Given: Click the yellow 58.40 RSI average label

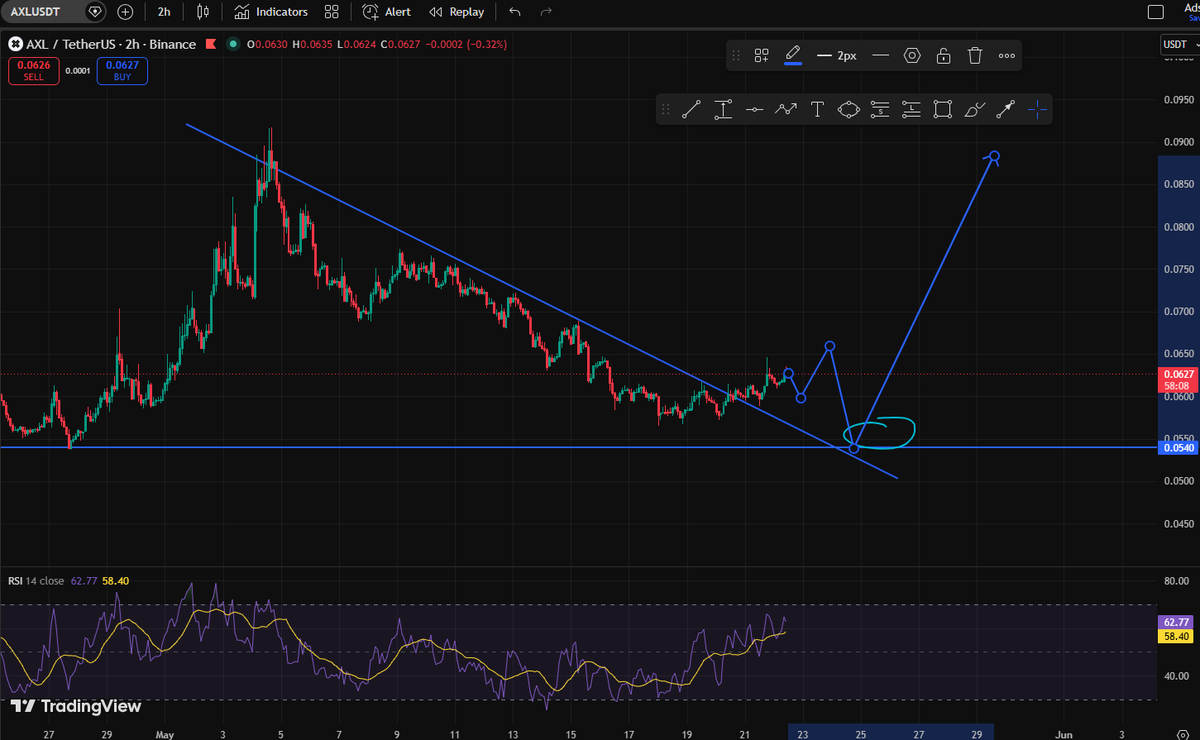Looking at the screenshot, I should pos(1176,635).
